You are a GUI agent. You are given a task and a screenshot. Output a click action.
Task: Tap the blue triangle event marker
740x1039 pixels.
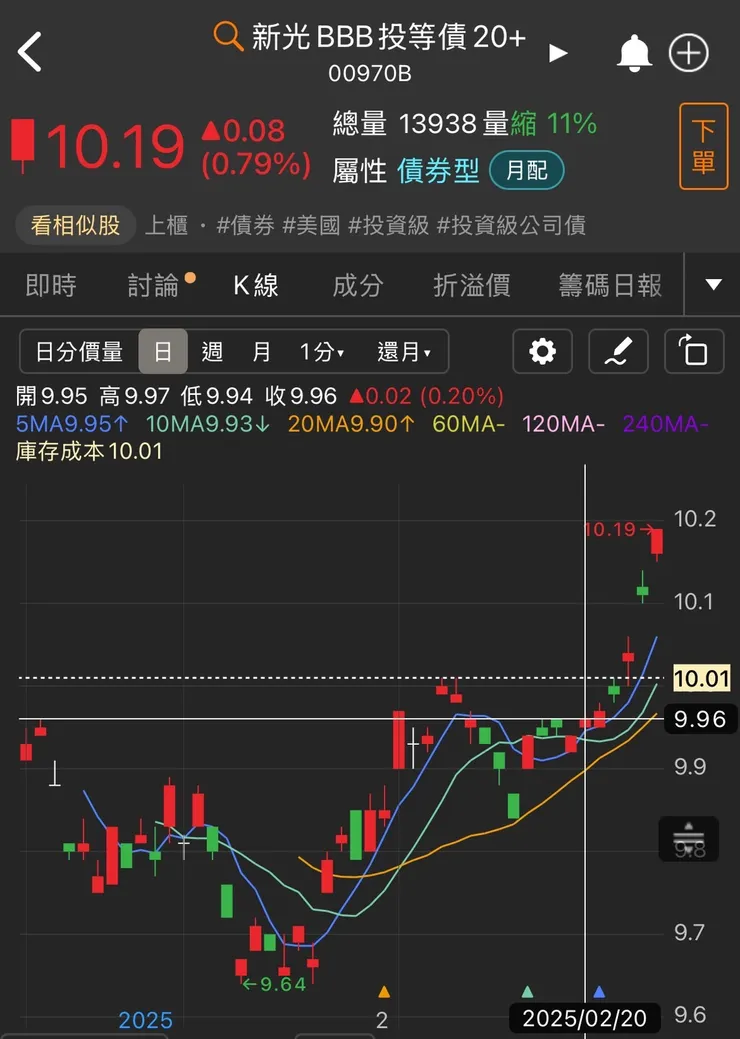[599, 992]
